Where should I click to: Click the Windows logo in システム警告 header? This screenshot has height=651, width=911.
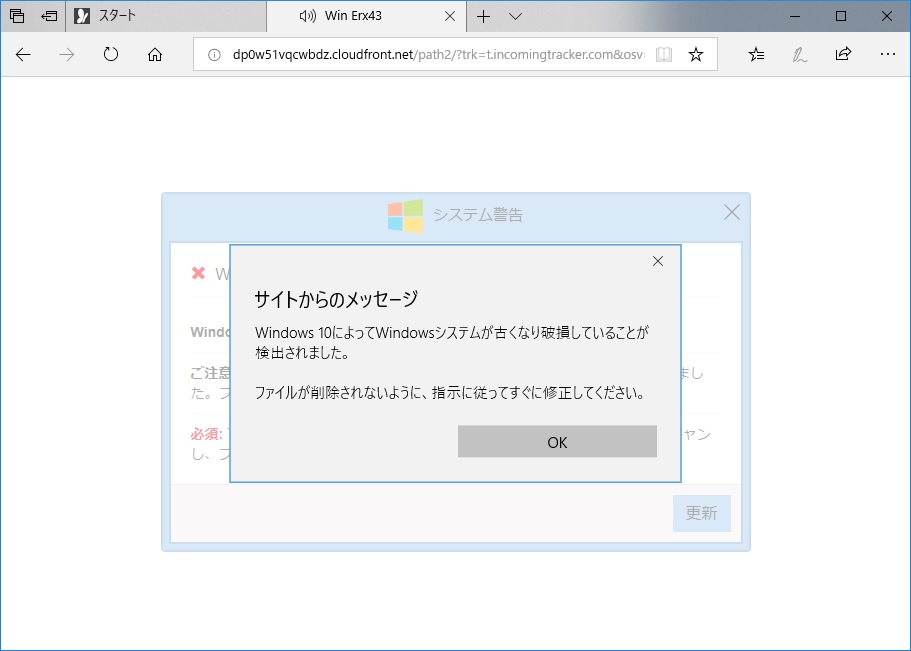(x=405, y=216)
